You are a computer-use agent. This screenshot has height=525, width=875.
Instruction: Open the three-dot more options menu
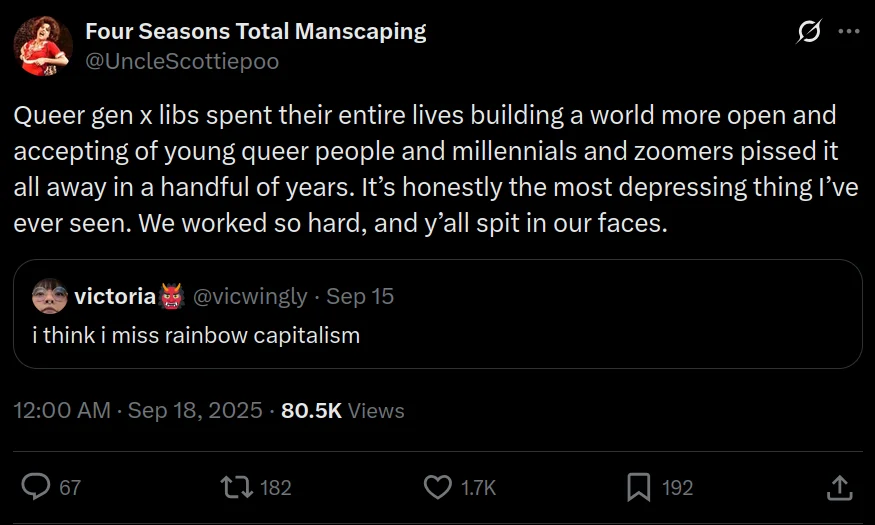(x=848, y=32)
